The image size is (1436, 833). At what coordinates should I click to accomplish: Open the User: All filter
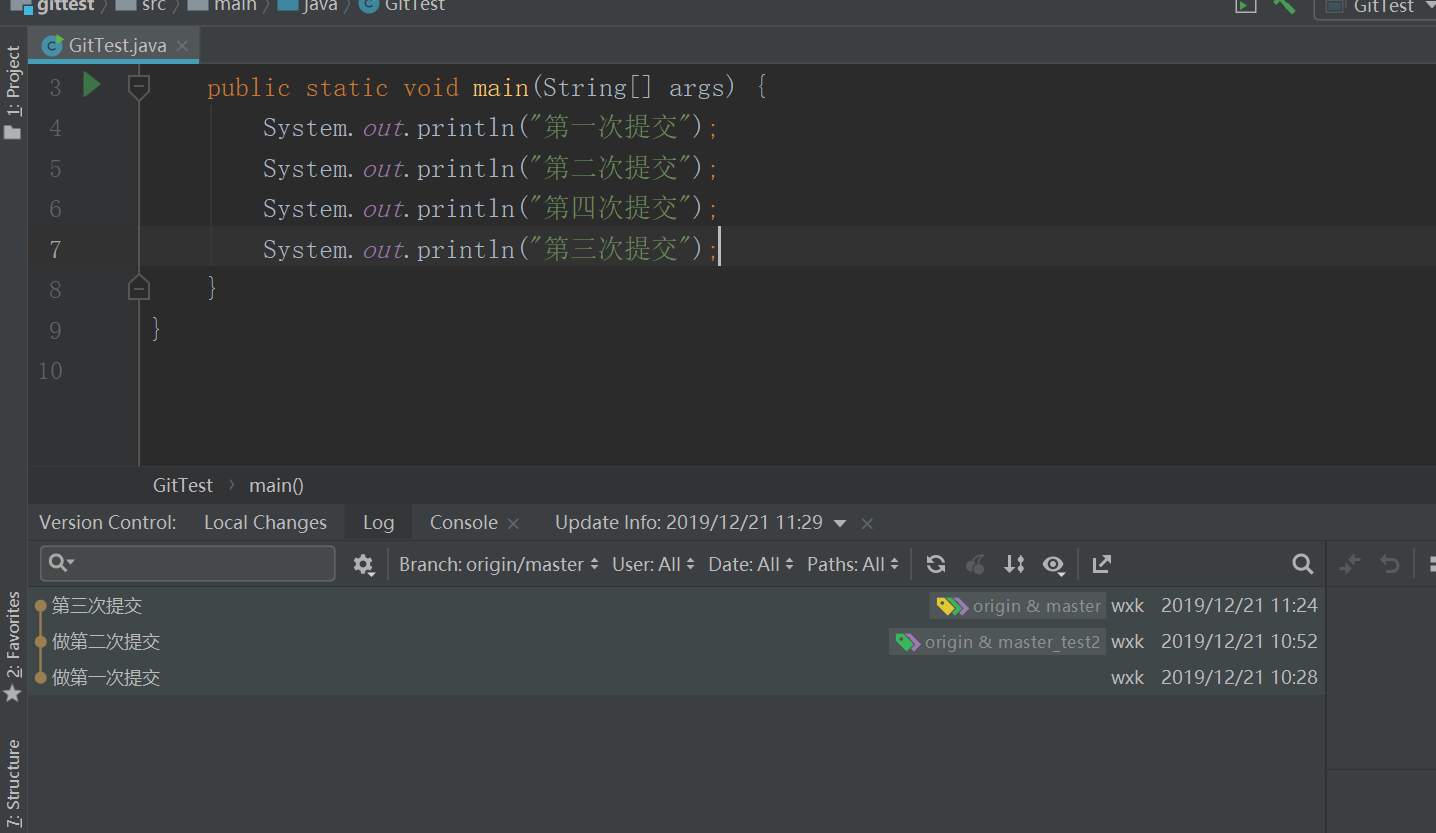tap(653, 564)
